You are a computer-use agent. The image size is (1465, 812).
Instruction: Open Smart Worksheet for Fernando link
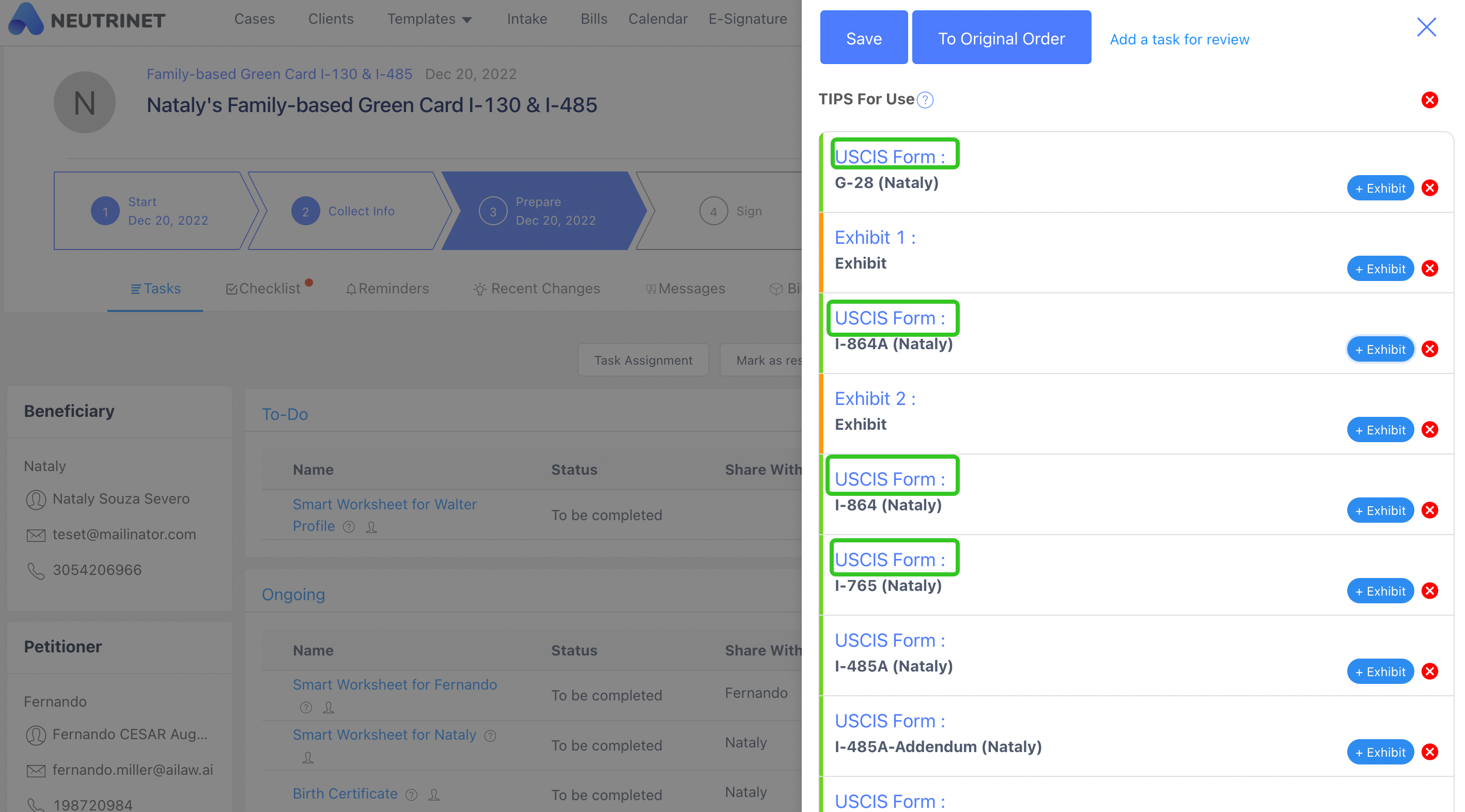(x=394, y=684)
